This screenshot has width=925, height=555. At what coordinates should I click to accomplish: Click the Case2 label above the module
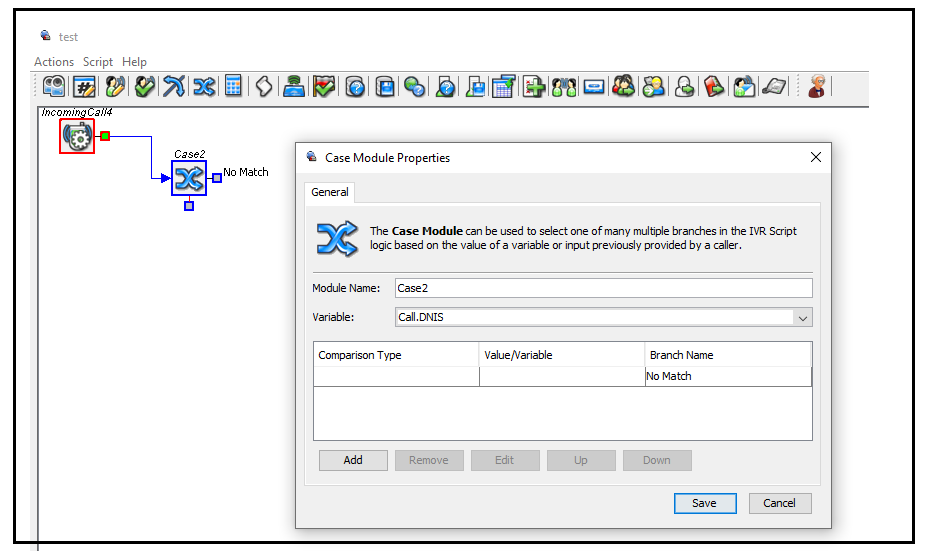(x=189, y=154)
